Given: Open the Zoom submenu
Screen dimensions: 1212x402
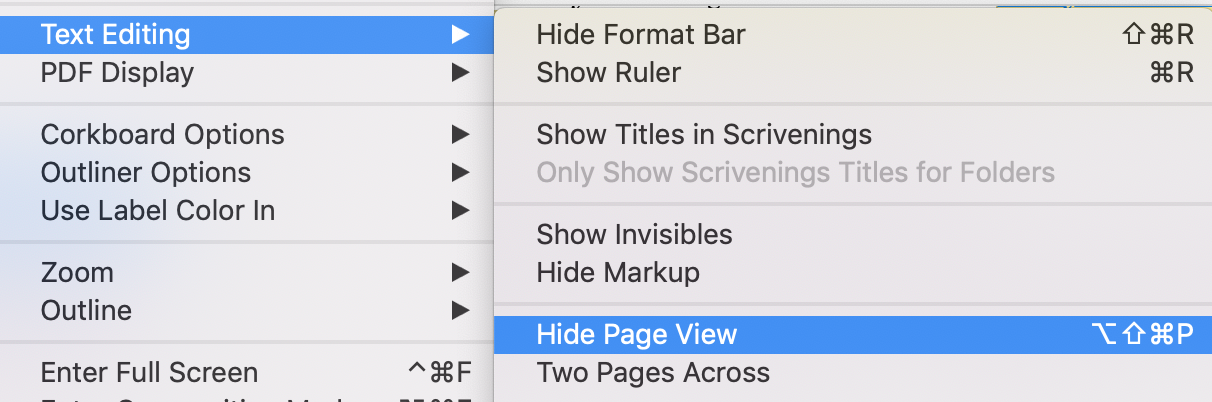Looking at the screenshot, I should click(x=247, y=273).
